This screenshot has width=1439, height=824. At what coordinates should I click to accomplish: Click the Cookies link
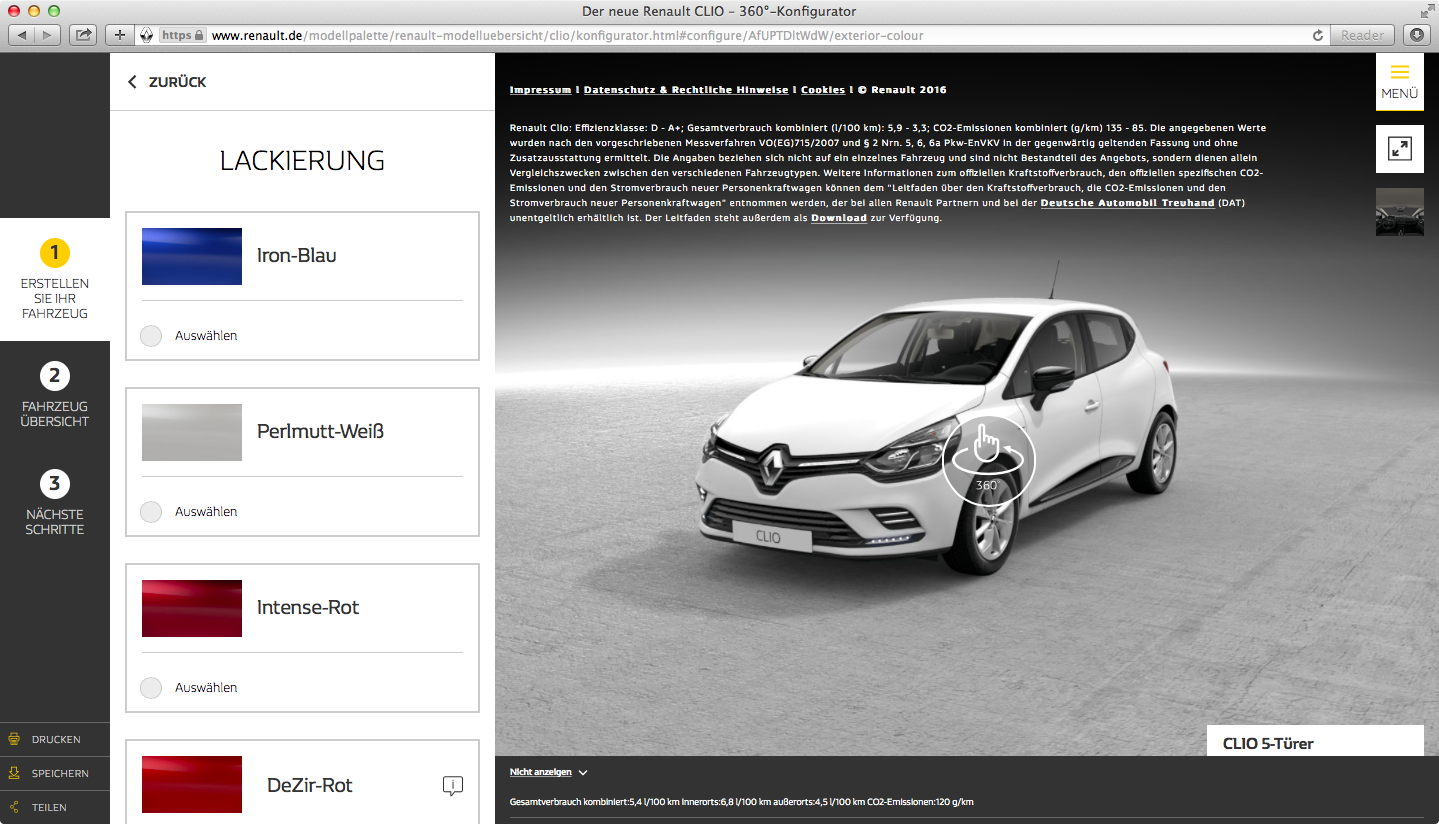[823, 90]
